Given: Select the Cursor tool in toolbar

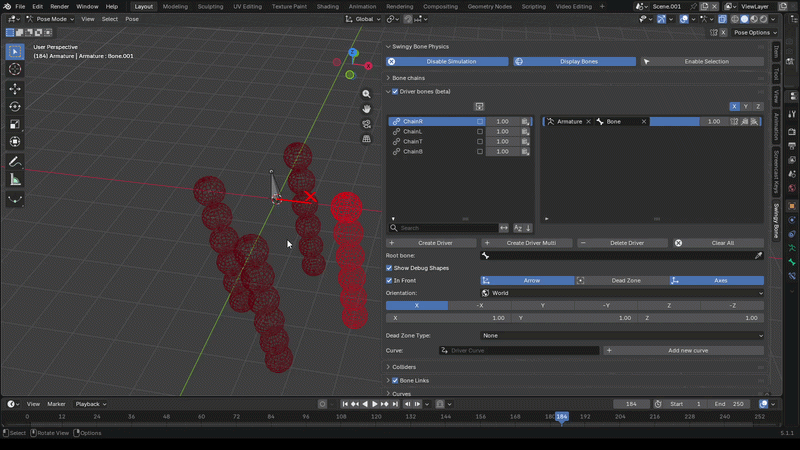Looking at the screenshot, I should point(15,69).
